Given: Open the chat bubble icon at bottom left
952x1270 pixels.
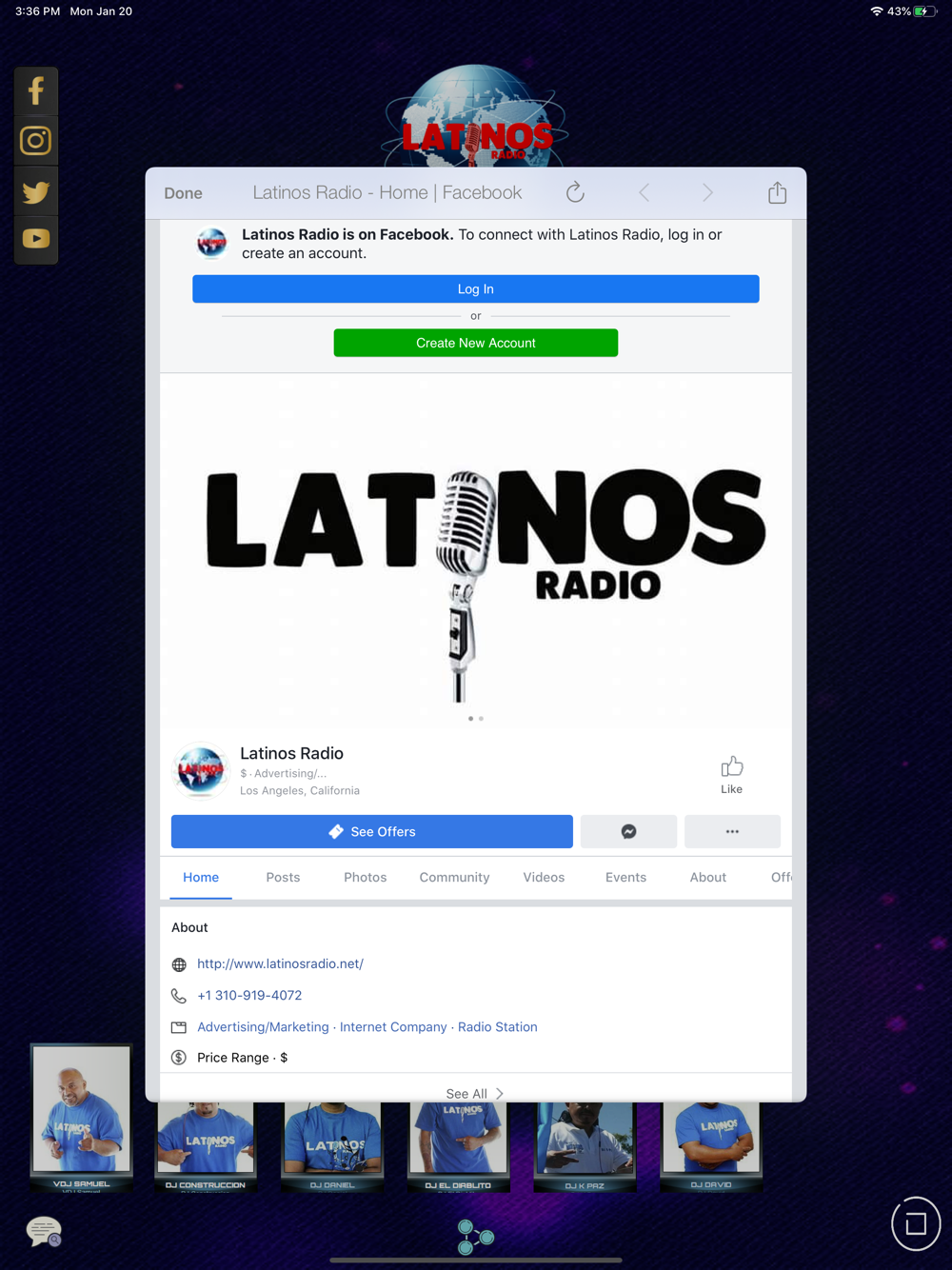Looking at the screenshot, I should point(44,1232).
